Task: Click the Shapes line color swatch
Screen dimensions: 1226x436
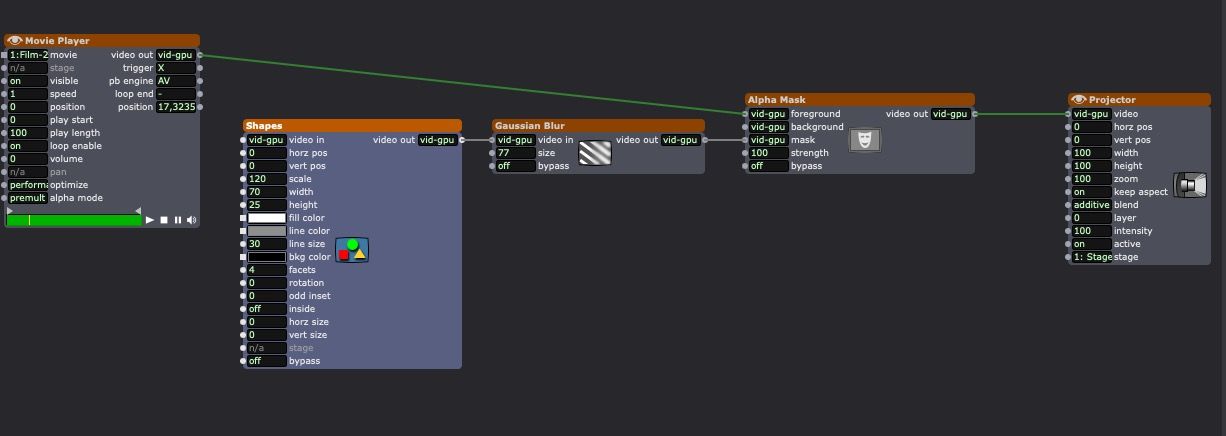Action: coord(266,231)
